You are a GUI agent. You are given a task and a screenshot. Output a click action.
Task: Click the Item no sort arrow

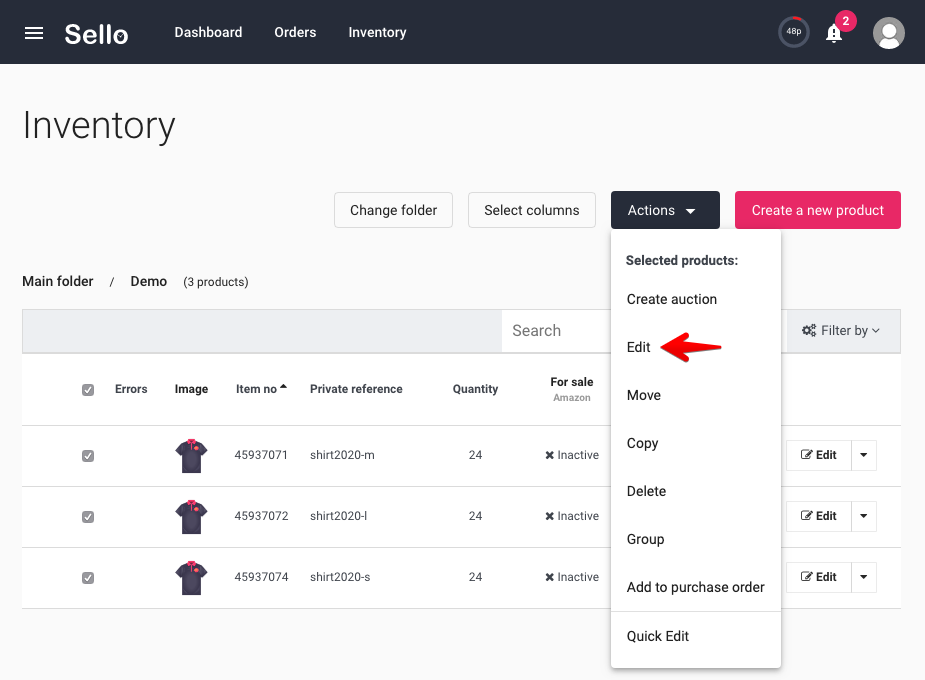(x=284, y=387)
